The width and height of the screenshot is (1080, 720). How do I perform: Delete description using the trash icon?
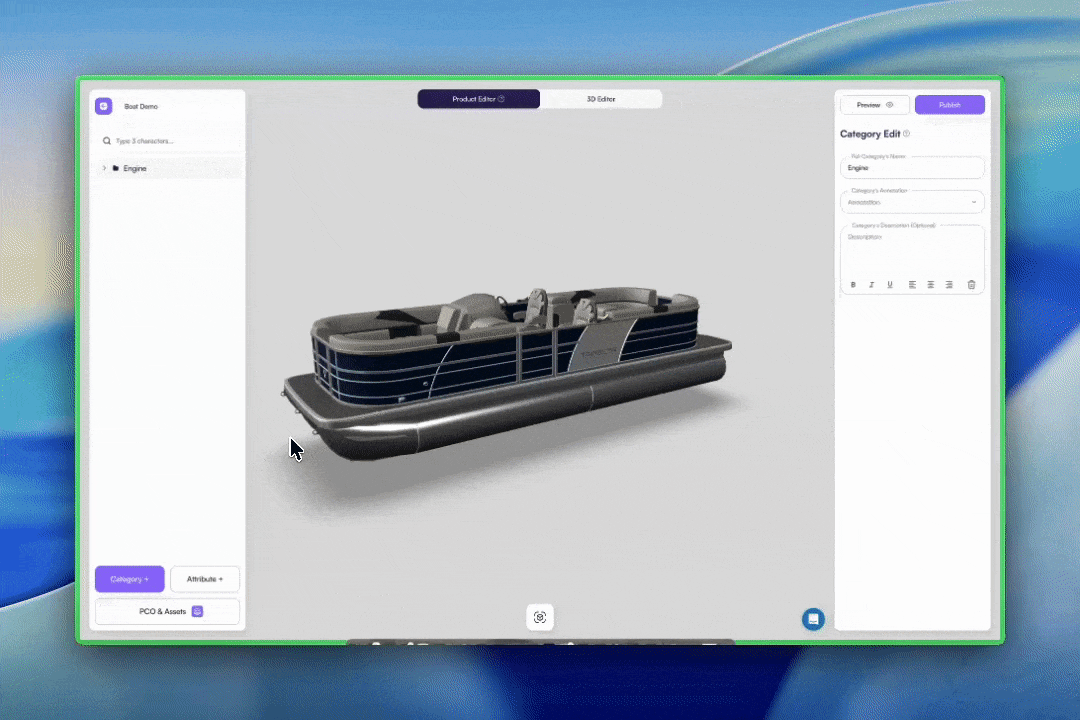tap(971, 285)
